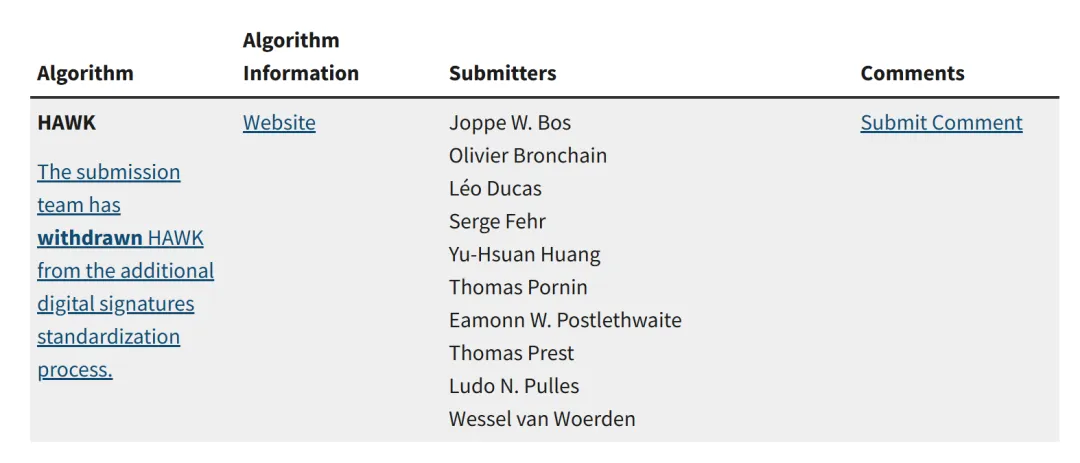Click submitter name Ludo N. Pulles
The height and width of the screenshot is (463, 1080).
514,386
